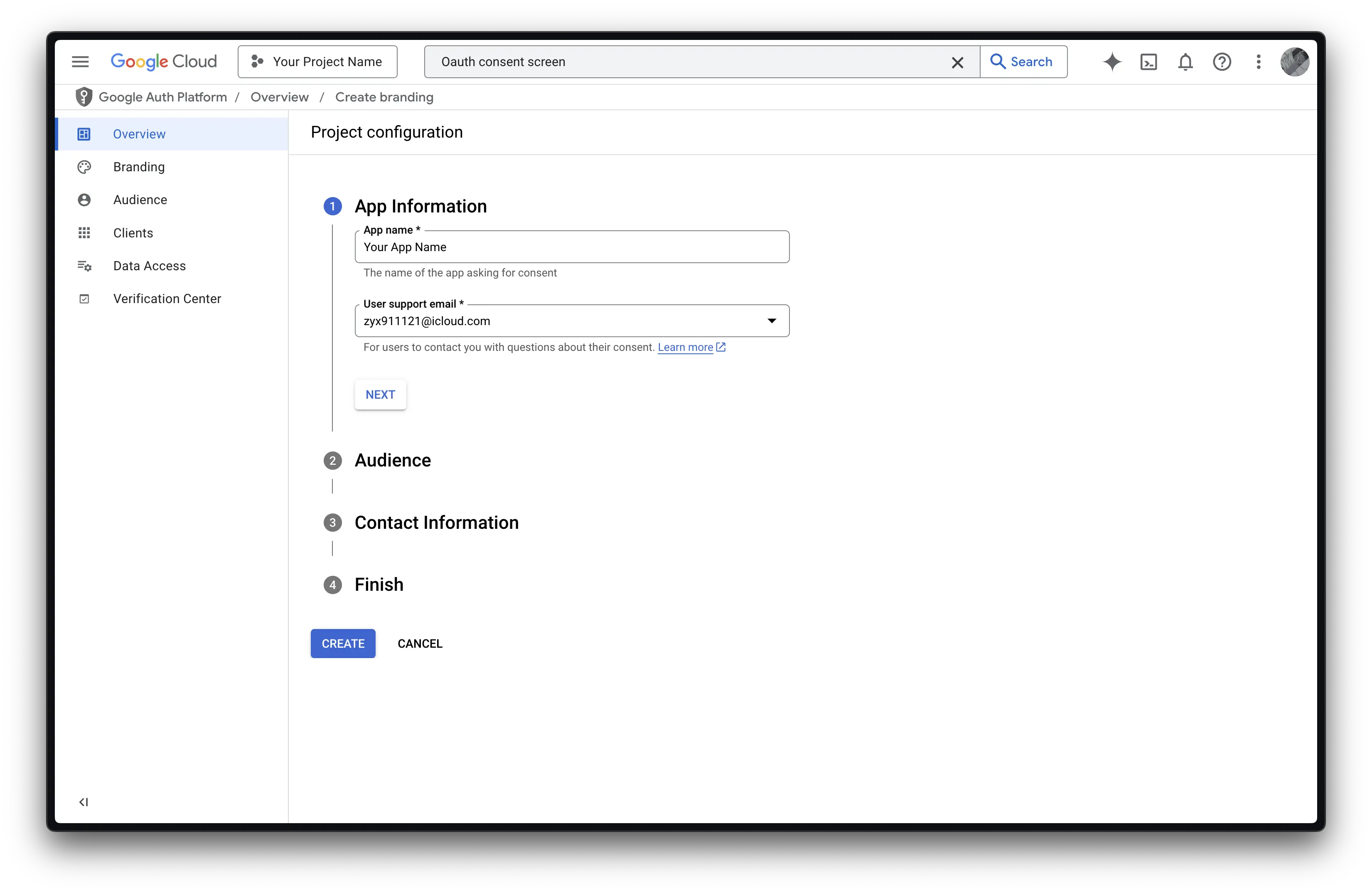
Task: Go to Google Auth Platform breadcrumb
Action: click(x=162, y=97)
